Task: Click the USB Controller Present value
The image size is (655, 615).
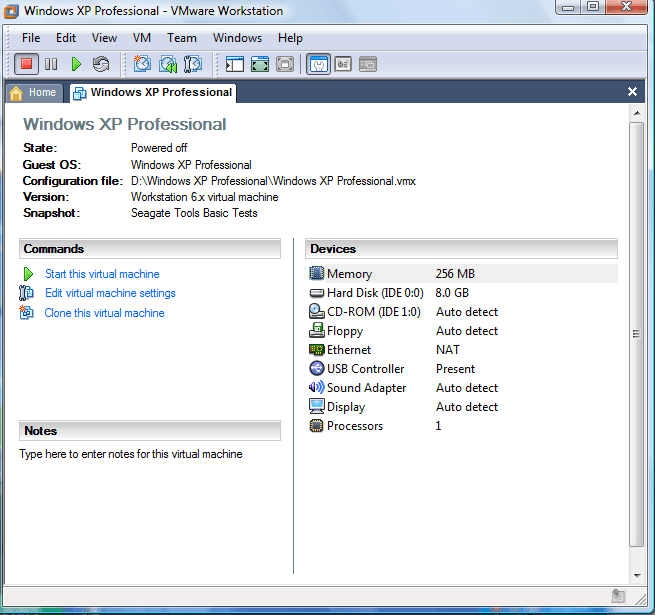Action: 455,368
